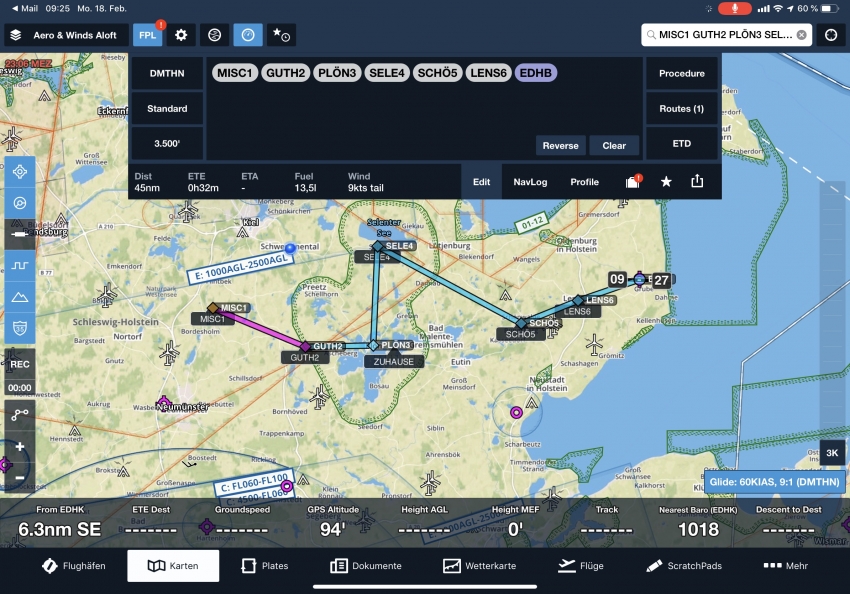The width and height of the screenshot is (850, 594).
Task: Tap the Neumünster airport symbol on map
Action: point(163,403)
